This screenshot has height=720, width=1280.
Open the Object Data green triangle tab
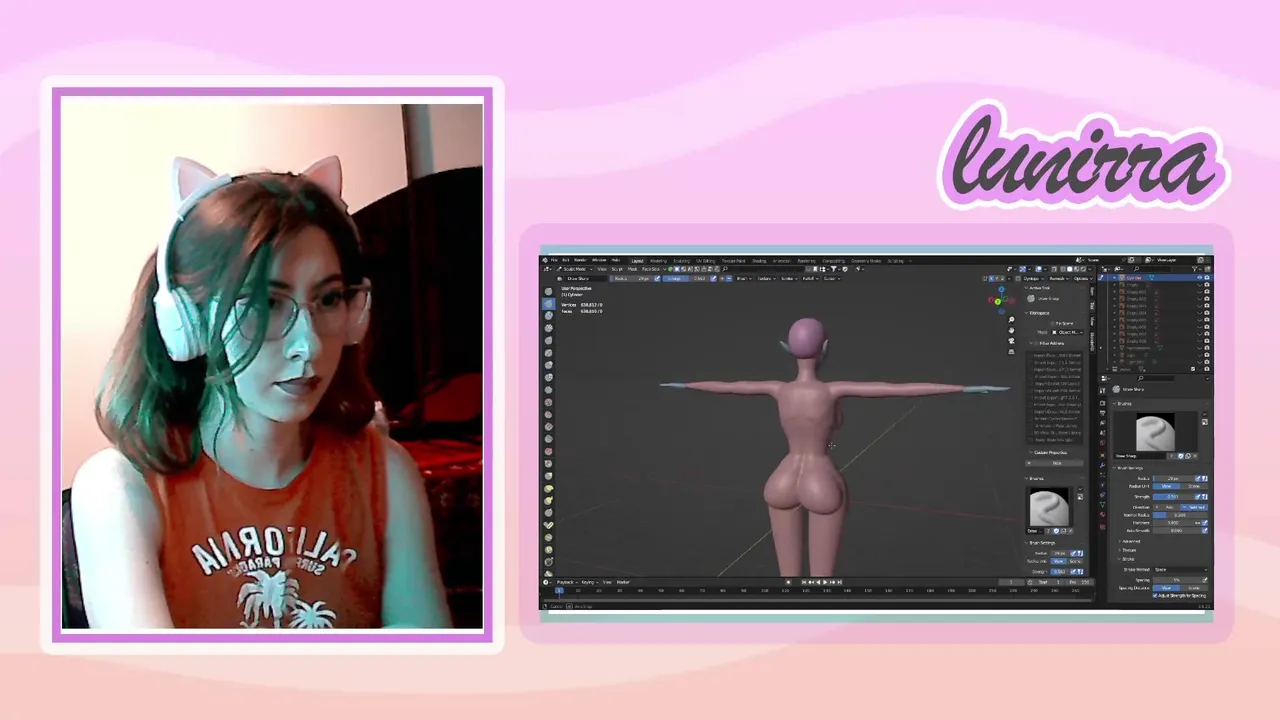pos(1102,504)
